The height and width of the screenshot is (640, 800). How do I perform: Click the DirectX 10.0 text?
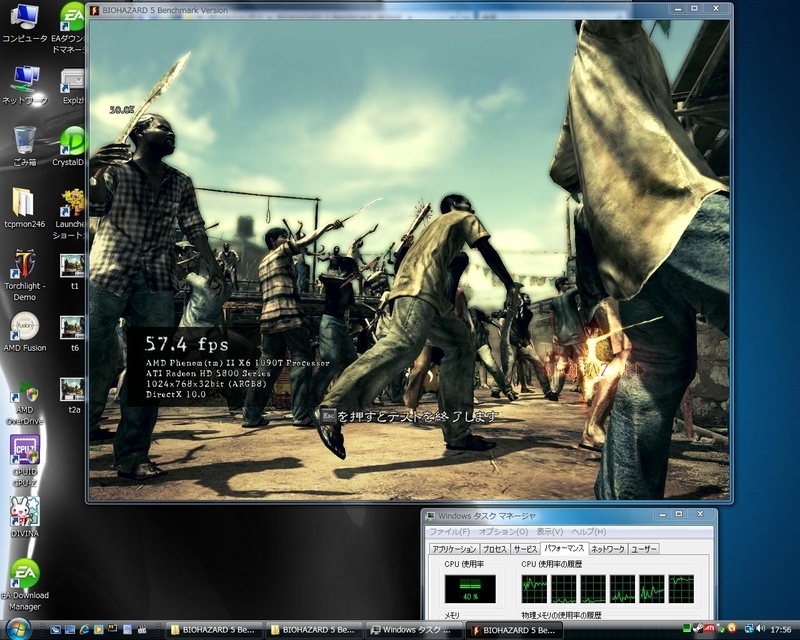pyautogui.click(x=176, y=395)
